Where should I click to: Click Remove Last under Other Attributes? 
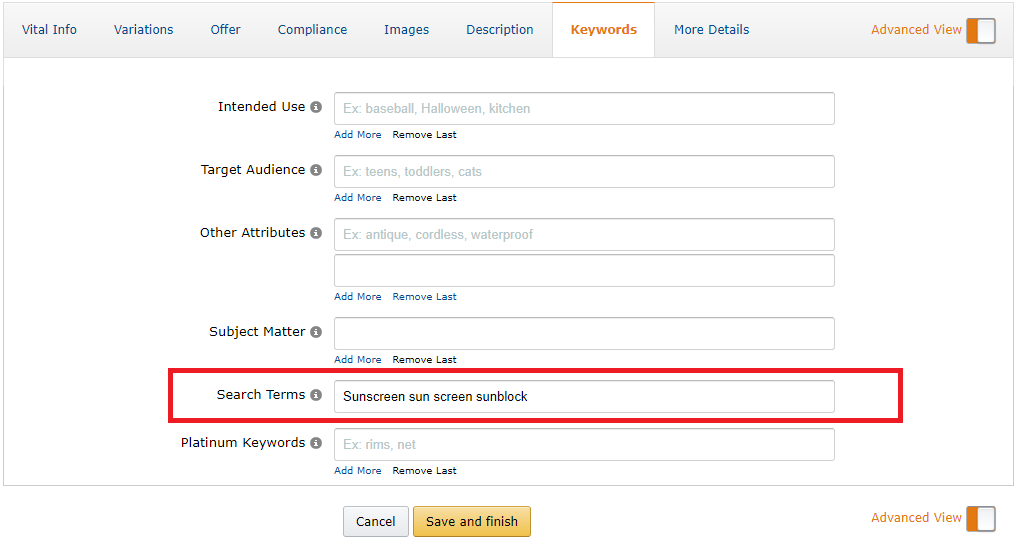(x=424, y=297)
